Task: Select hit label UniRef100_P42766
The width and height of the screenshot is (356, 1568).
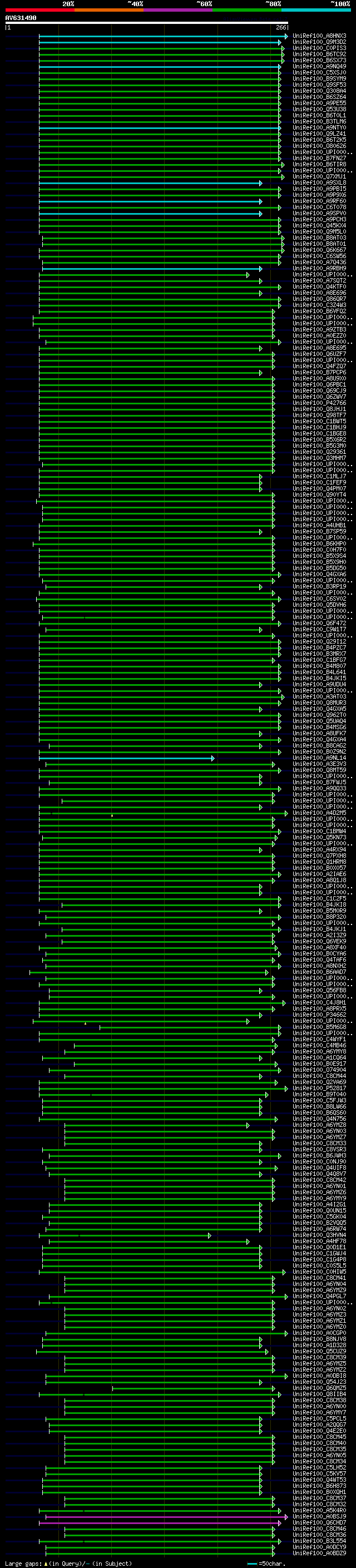Action: 319,403
